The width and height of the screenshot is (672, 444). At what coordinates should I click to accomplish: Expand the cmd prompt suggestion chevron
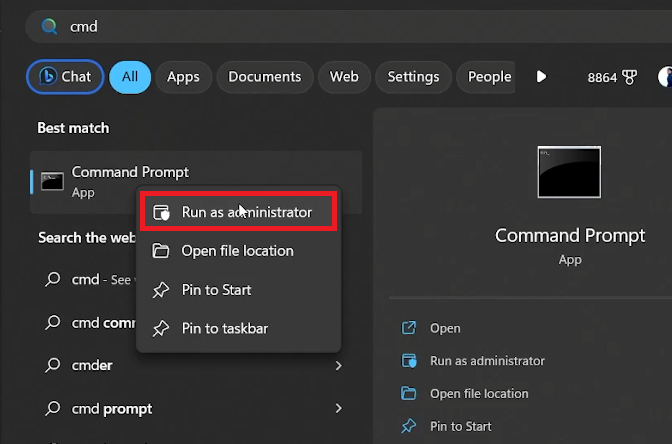pos(339,408)
